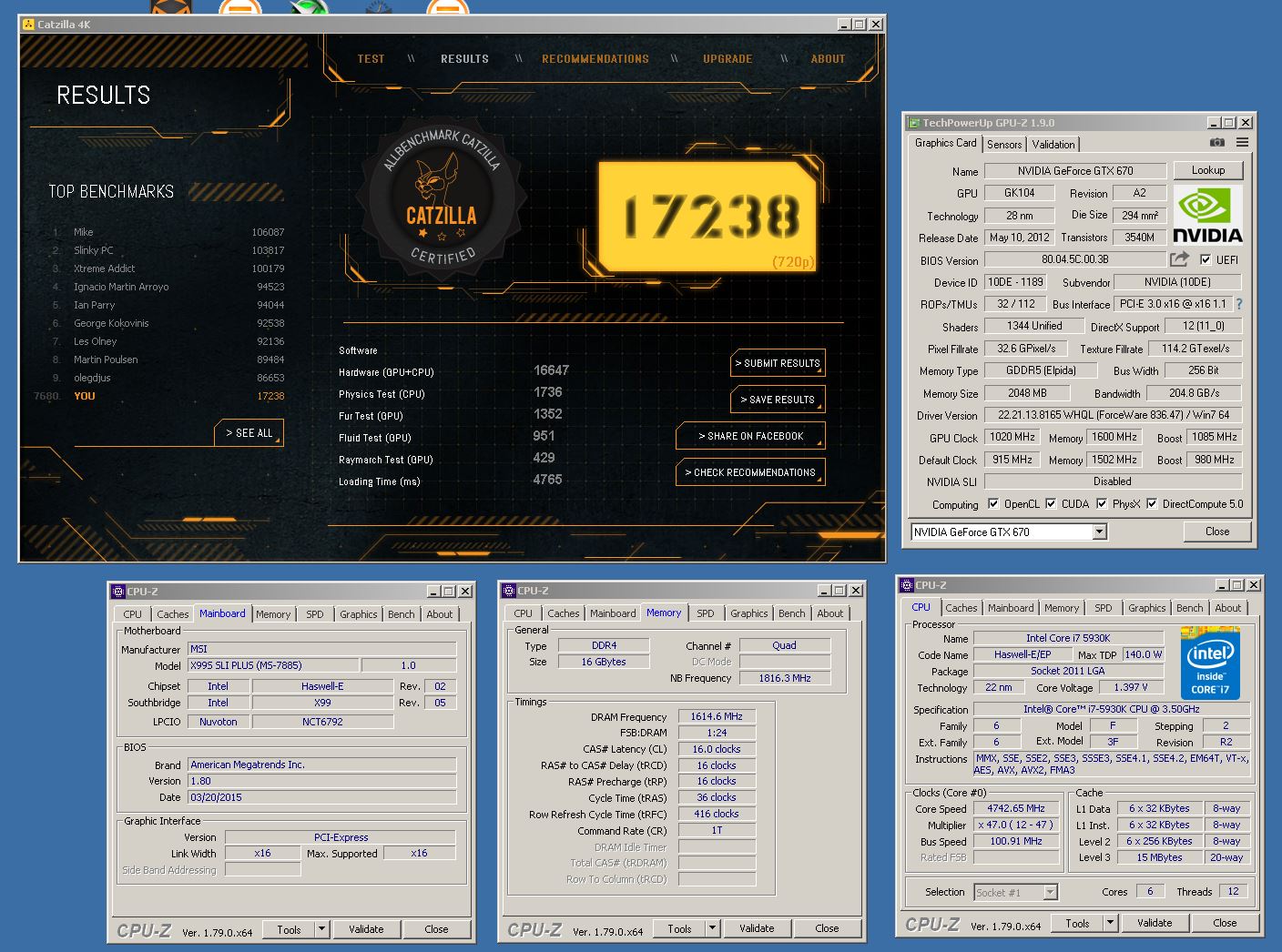Click Core Speed value 4742.65 MHz

(1016, 808)
